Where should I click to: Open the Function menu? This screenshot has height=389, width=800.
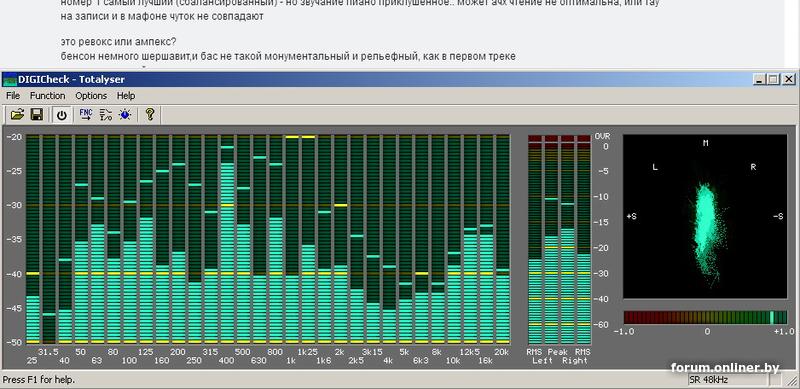click(x=47, y=95)
